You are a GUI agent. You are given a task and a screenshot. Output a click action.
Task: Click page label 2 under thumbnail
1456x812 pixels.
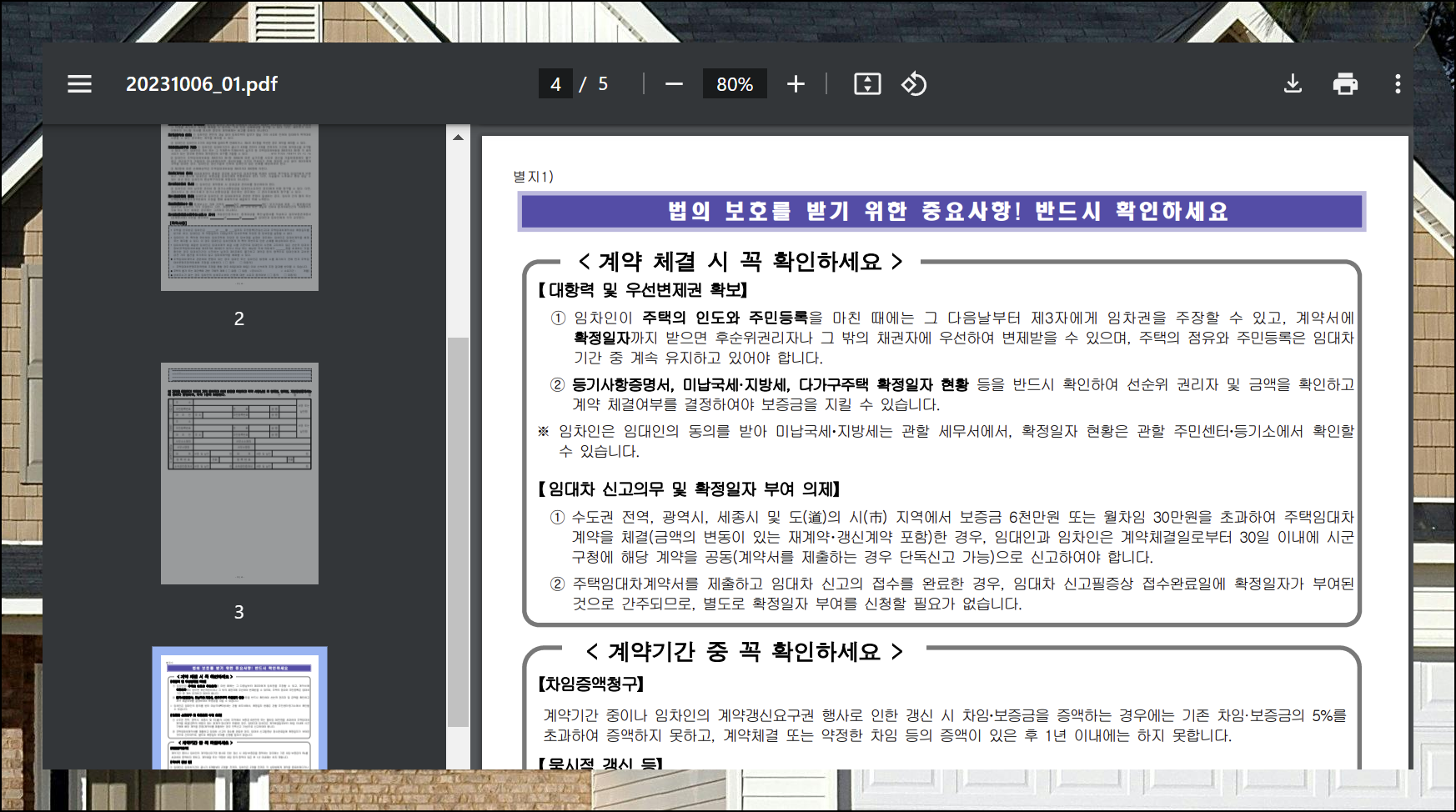[x=239, y=318]
